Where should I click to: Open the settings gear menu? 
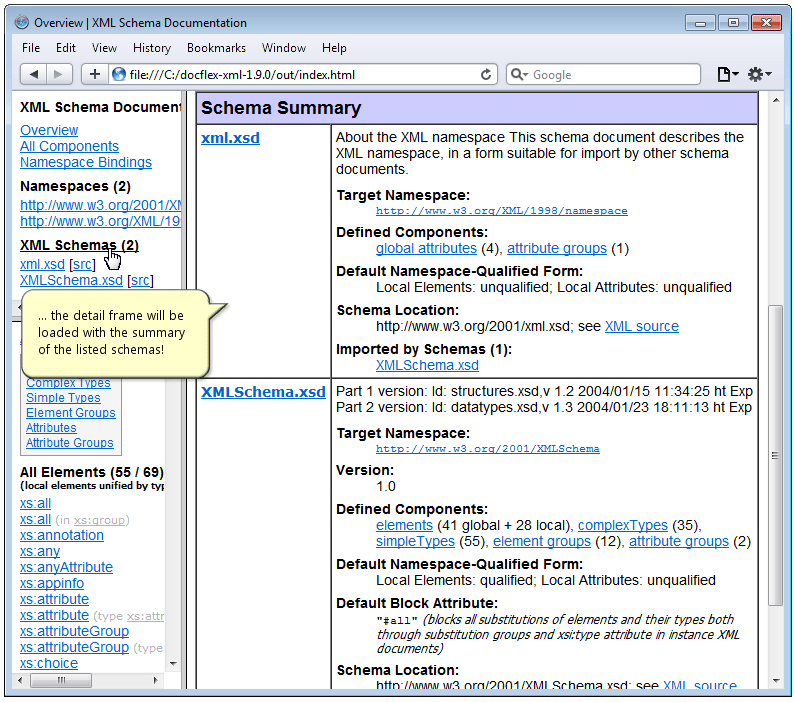click(x=759, y=74)
